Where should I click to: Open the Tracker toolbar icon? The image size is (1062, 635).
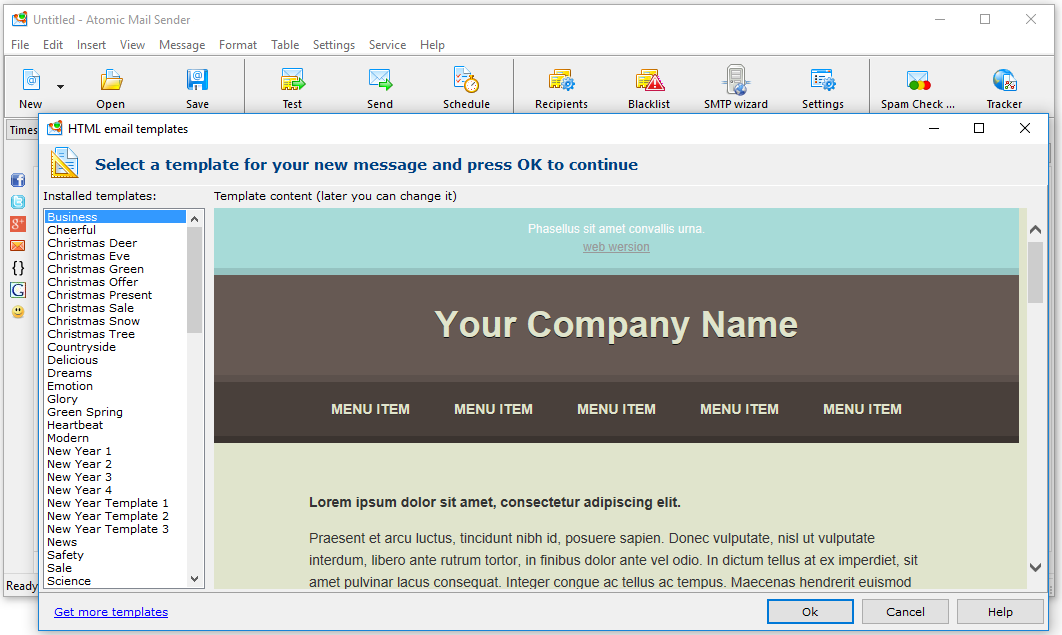coord(1004,80)
